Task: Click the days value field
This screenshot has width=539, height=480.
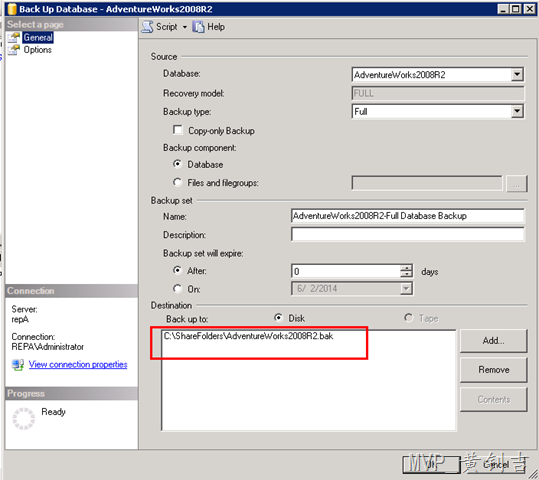Action: click(346, 271)
